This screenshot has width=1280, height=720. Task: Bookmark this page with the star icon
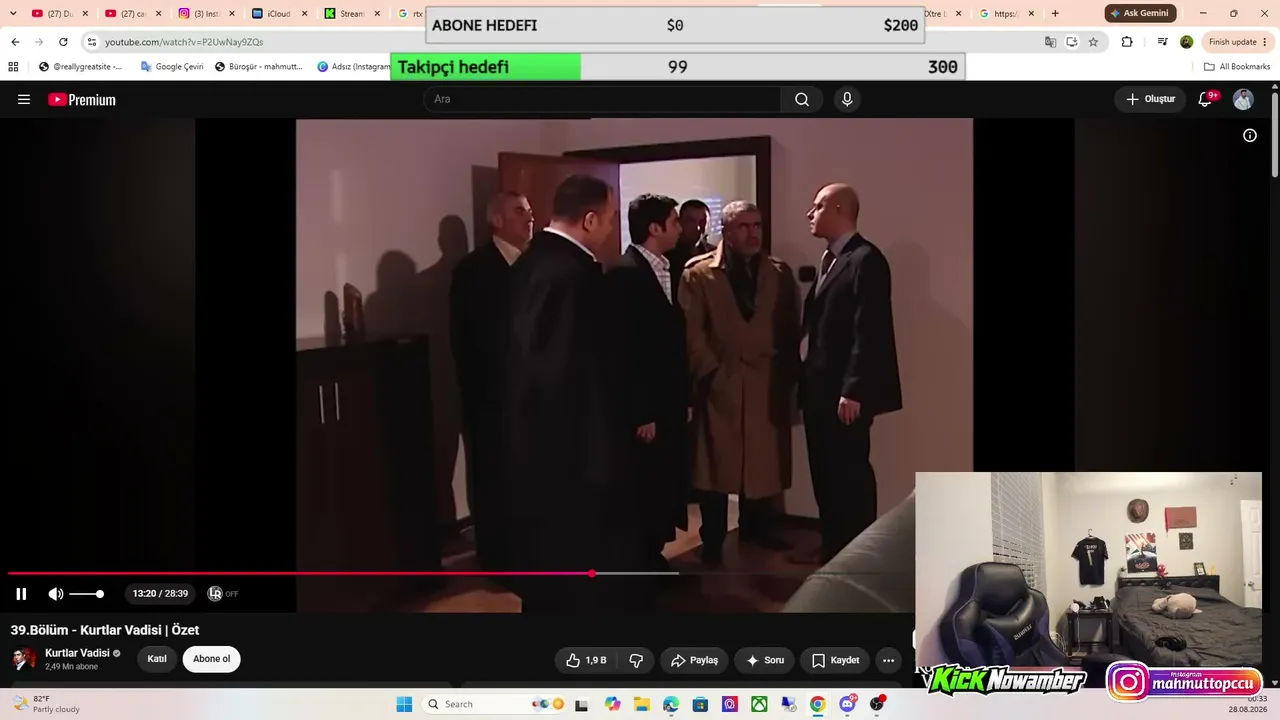click(1093, 42)
